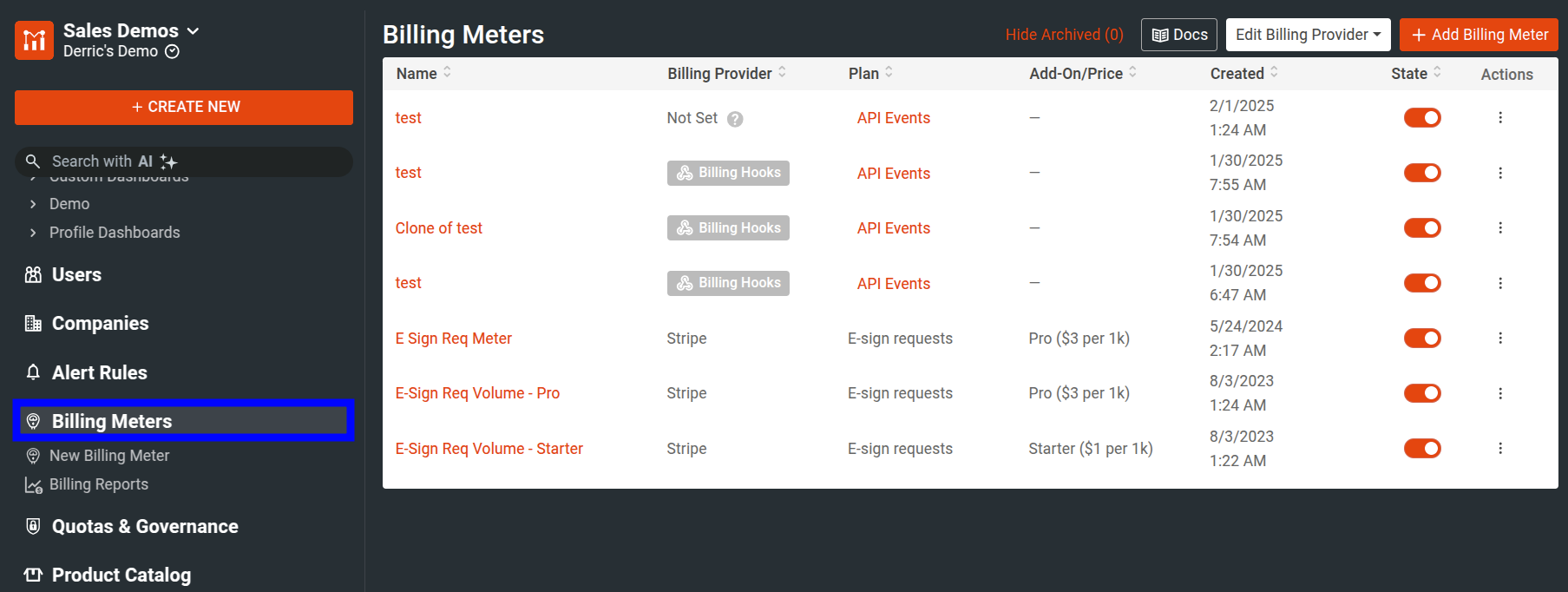Turn off the Clone of test toggle

1422,227
